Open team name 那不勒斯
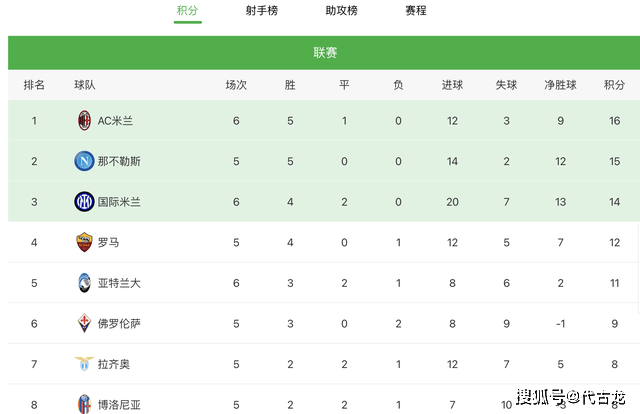 (x=119, y=161)
